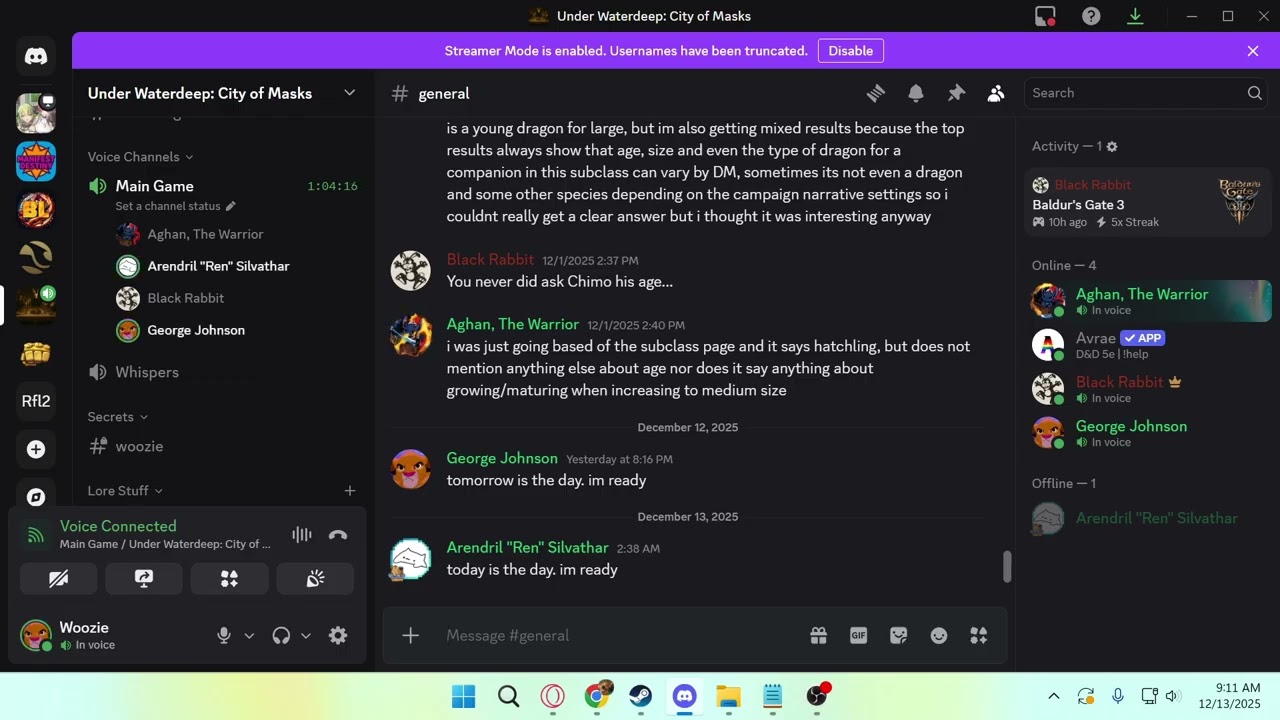The image size is (1280, 720).
Task: Create channel in Lore Stuff category
Action: (x=349, y=491)
